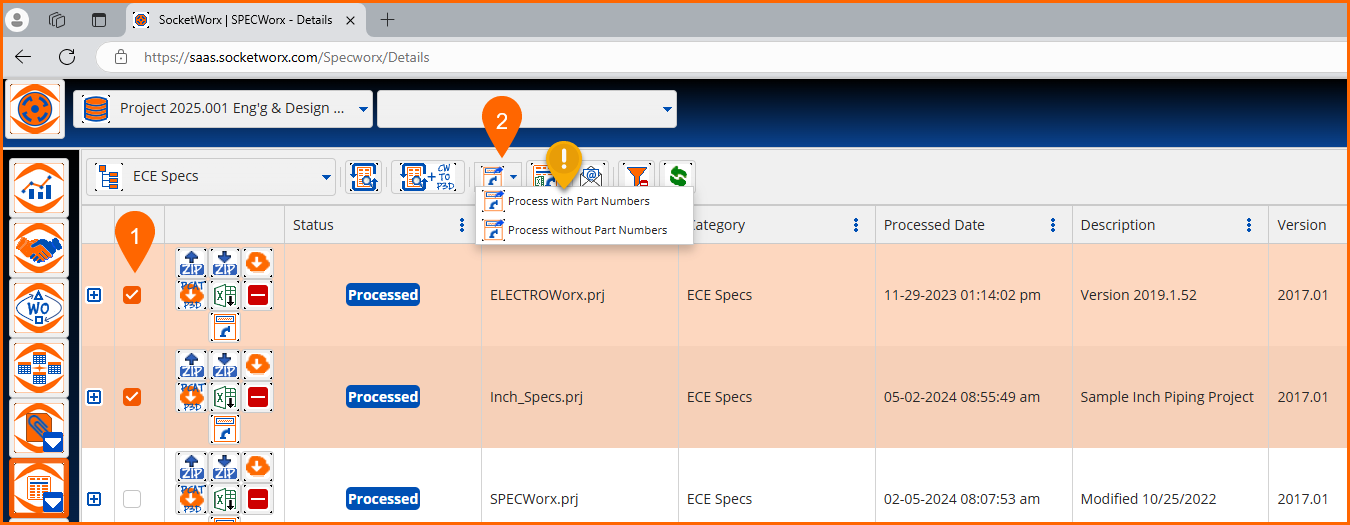
Task: Open the paperclip document sidebar icon
Action: (39, 428)
